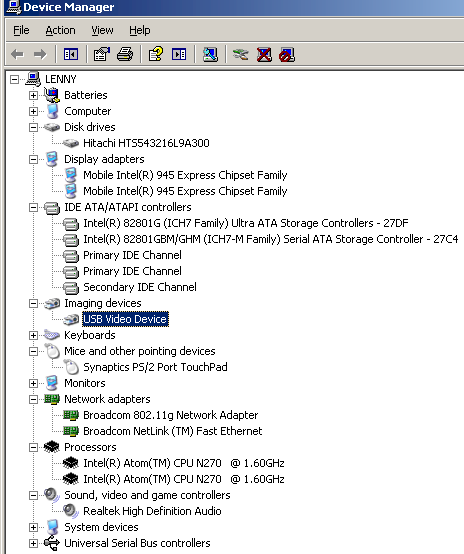Open the View menu

pos(102,30)
